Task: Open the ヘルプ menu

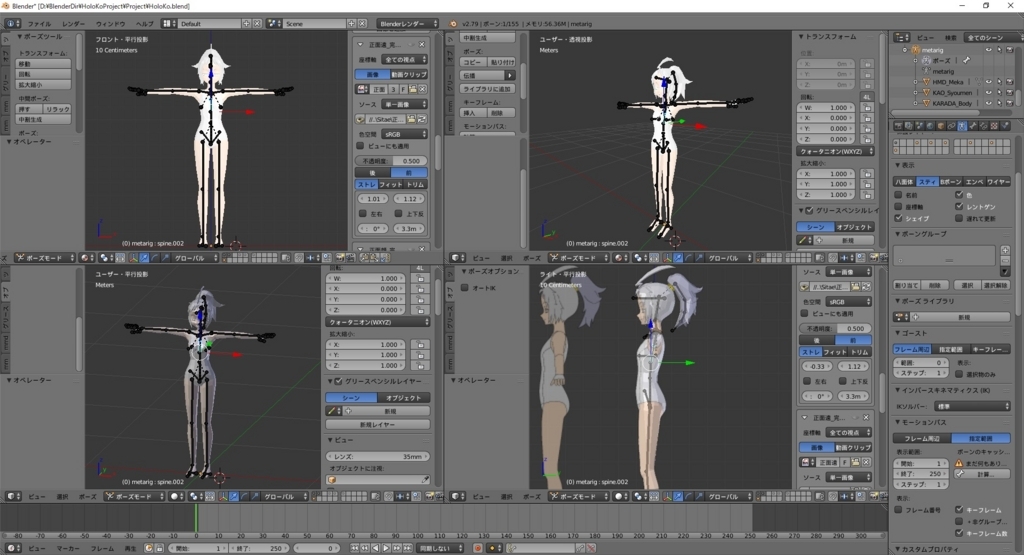Action: pos(144,24)
